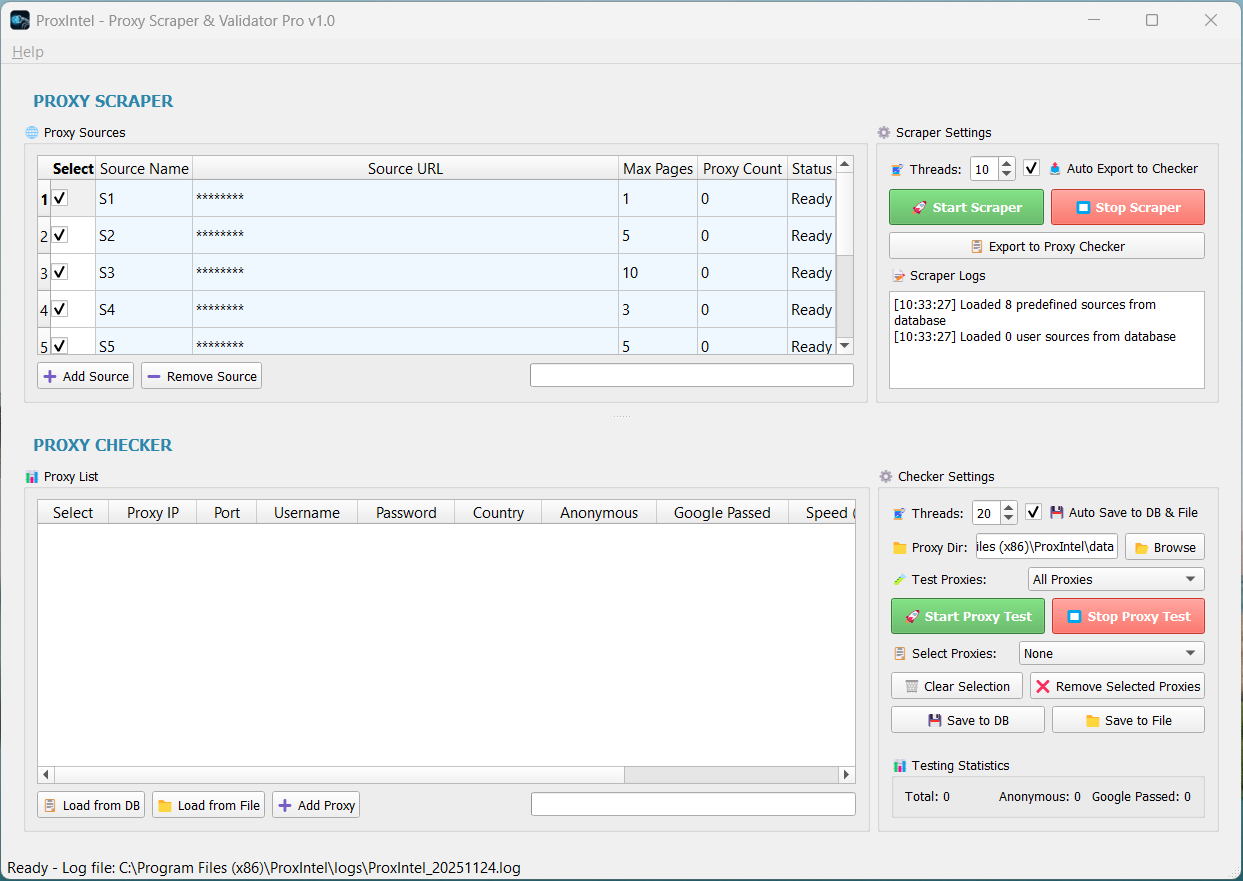Image resolution: width=1243 pixels, height=881 pixels.
Task: Increase scraper Threads using the up arrow
Action: 1006,163
